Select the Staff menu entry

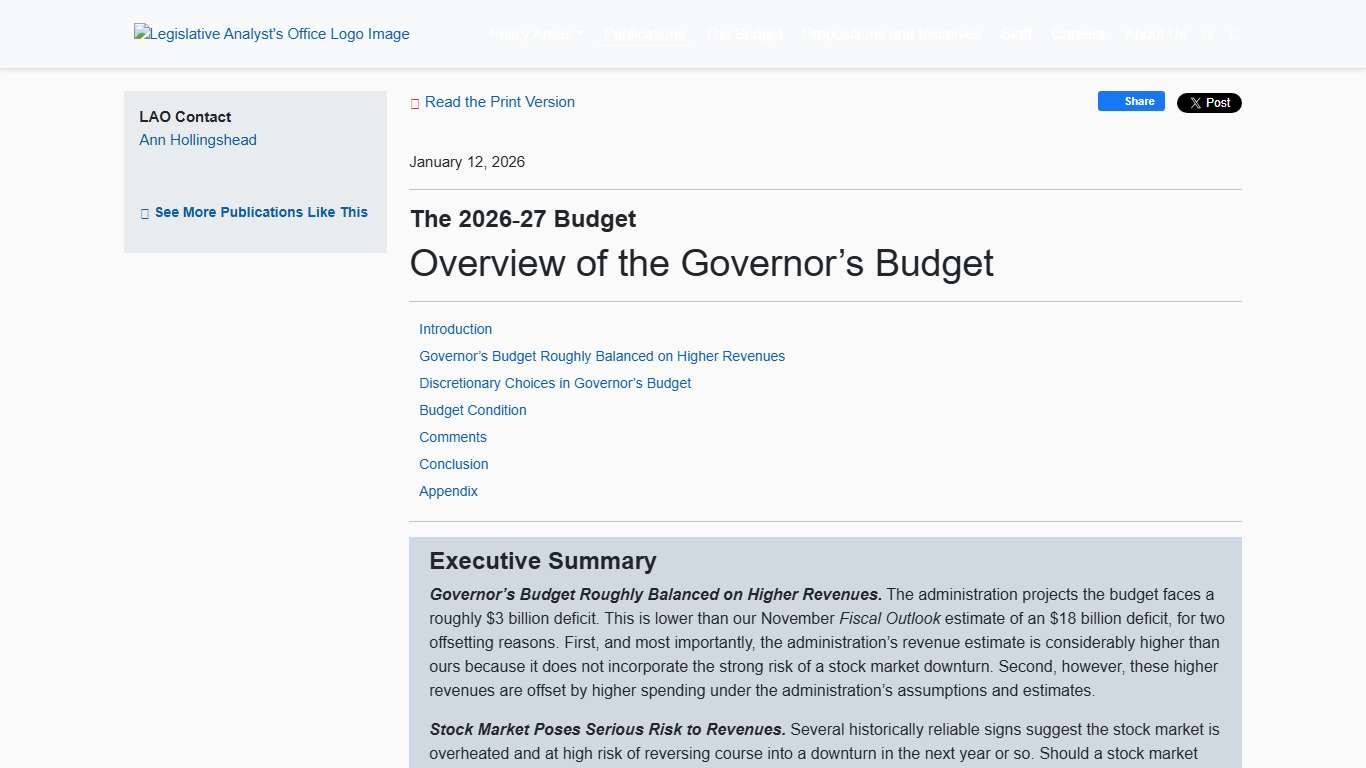(1015, 33)
